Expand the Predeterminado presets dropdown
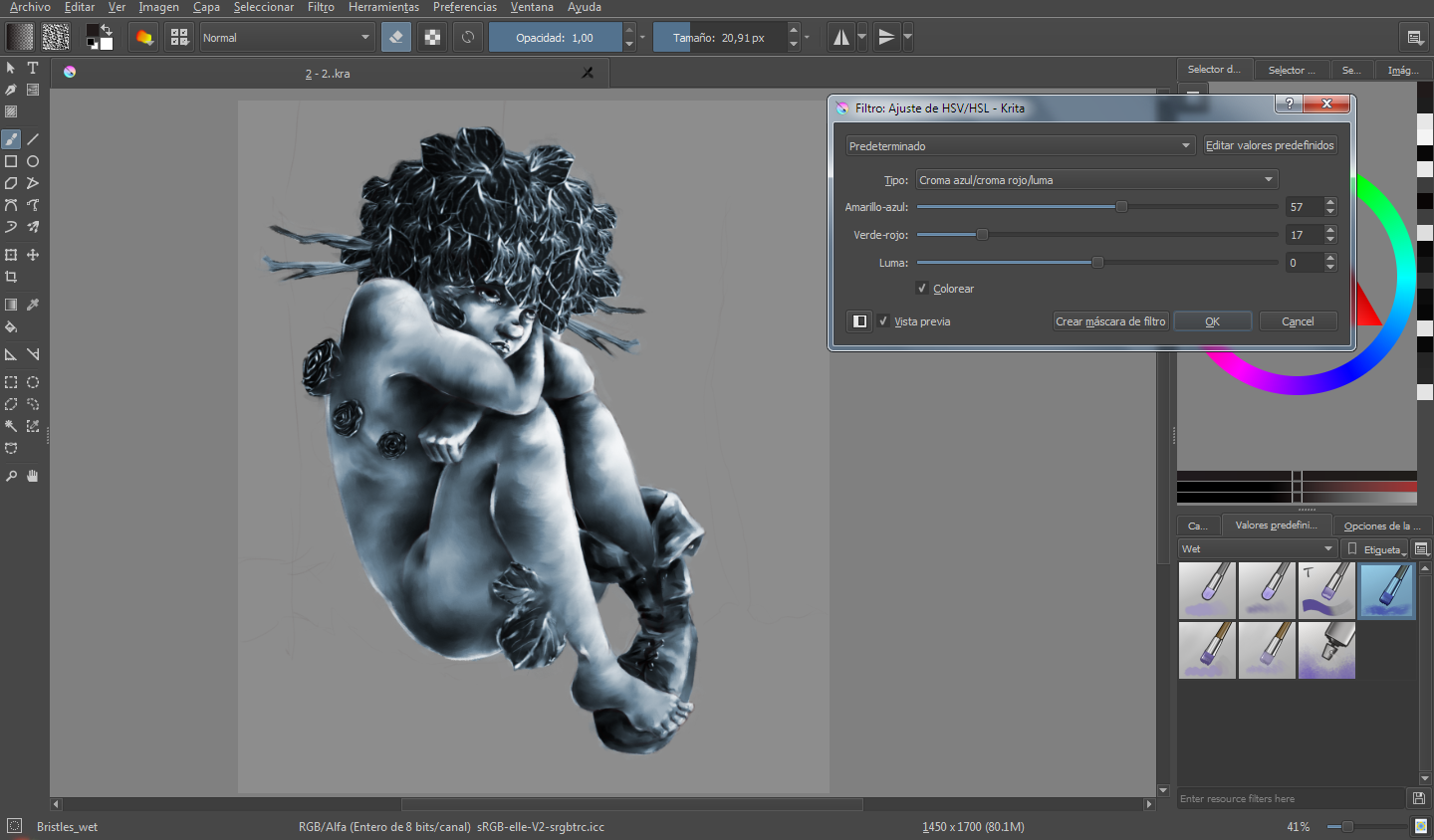Viewport: 1434px width, 840px height. (x=1020, y=146)
